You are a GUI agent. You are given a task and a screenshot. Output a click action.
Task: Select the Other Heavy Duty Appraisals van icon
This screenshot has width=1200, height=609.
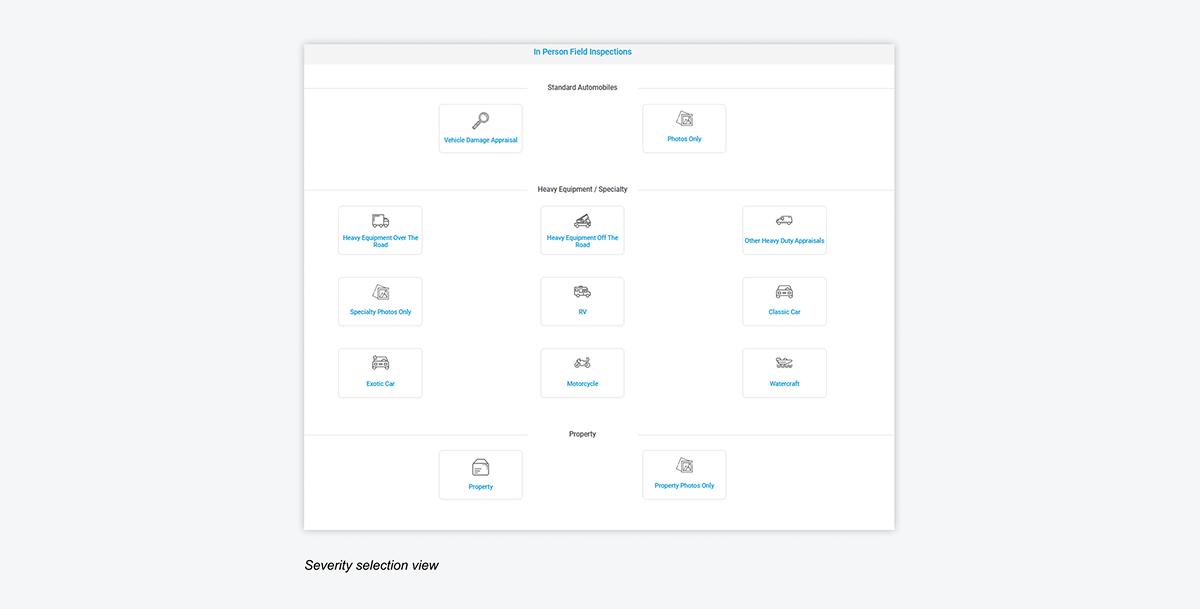point(784,221)
